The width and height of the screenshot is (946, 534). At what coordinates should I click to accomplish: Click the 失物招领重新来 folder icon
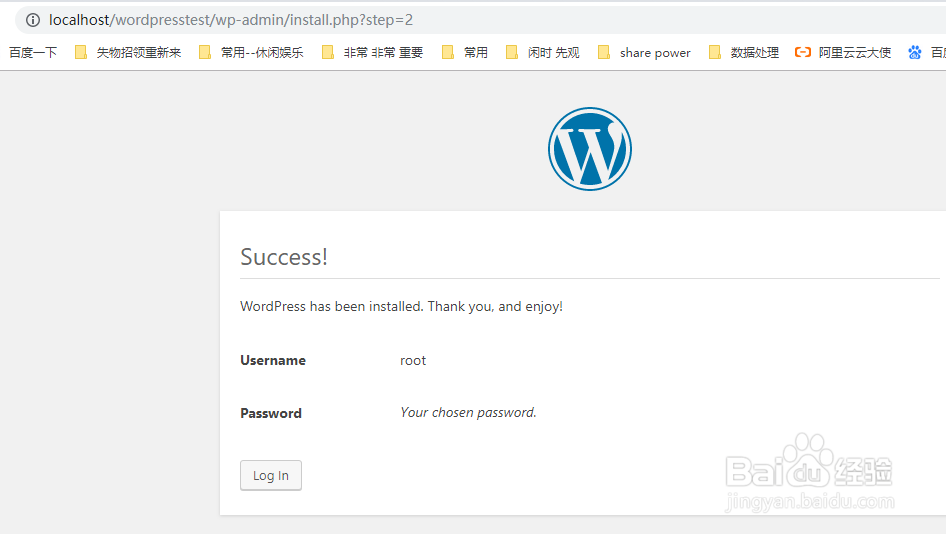pos(81,53)
